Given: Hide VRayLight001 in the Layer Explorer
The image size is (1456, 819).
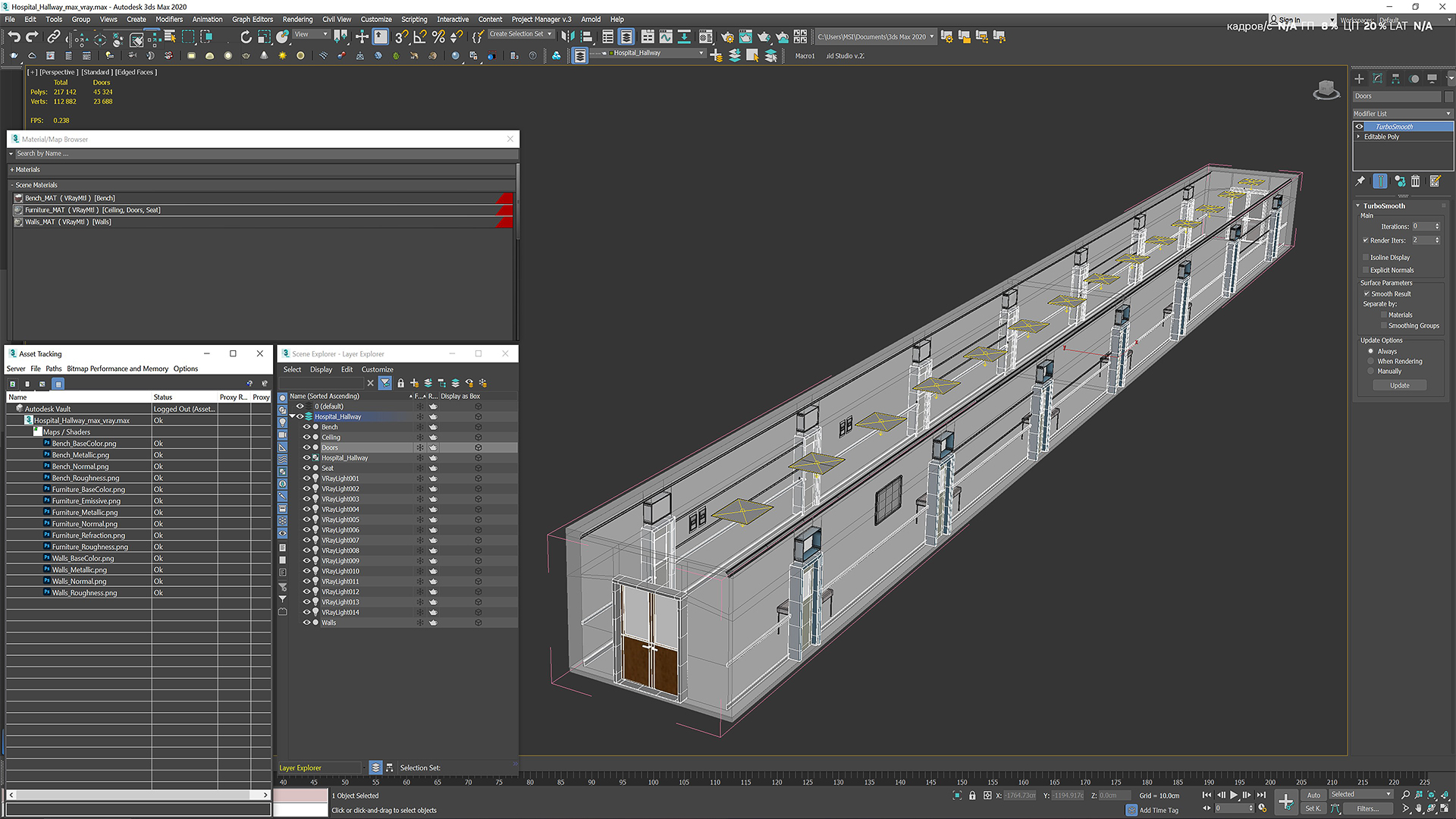Looking at the screenshot, I should pos(307,479).
